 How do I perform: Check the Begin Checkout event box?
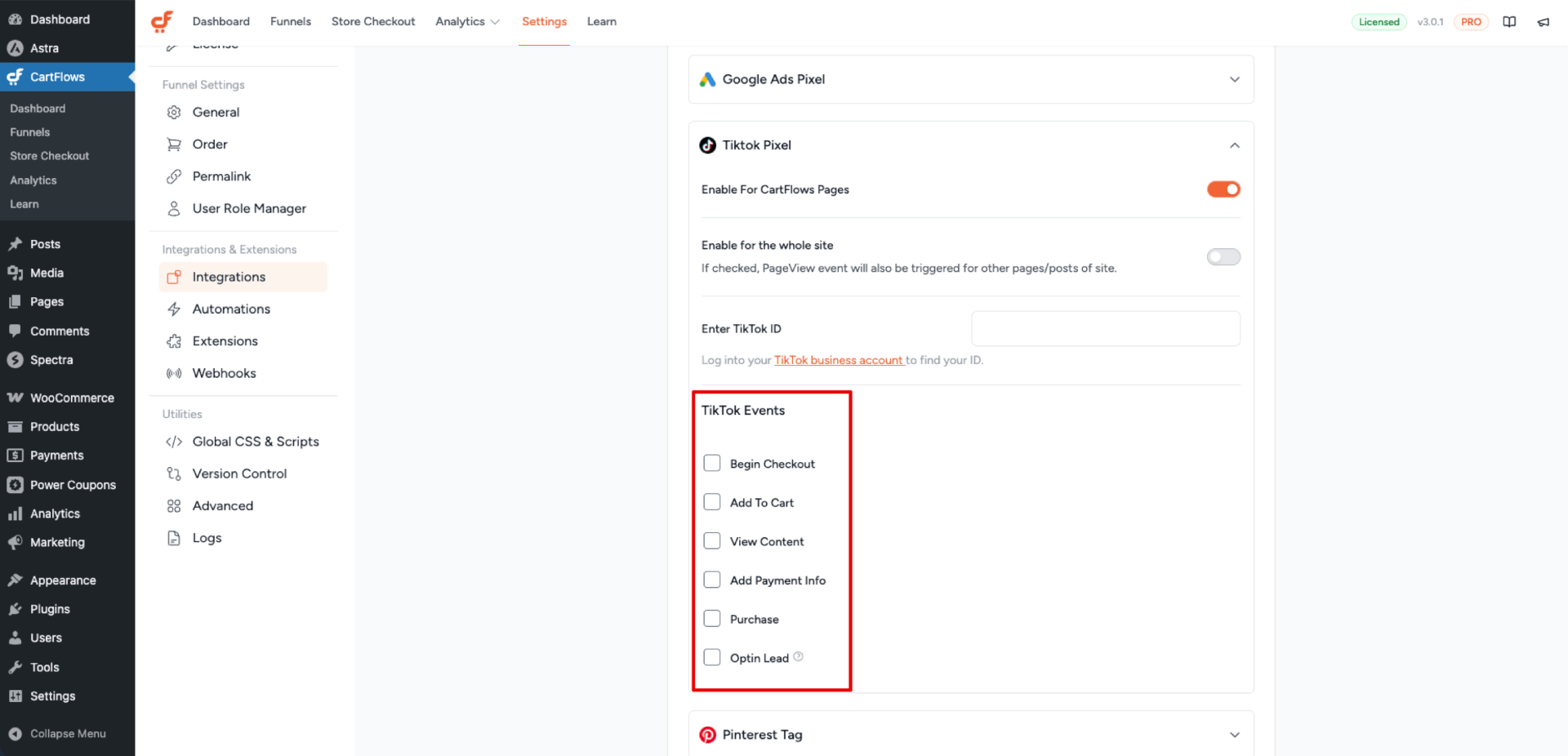coord(712,463)
